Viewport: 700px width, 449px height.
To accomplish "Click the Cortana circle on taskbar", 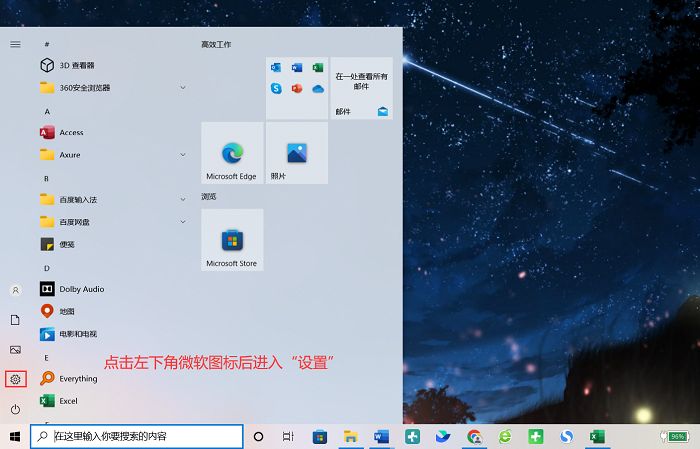I will click(258, 437).
